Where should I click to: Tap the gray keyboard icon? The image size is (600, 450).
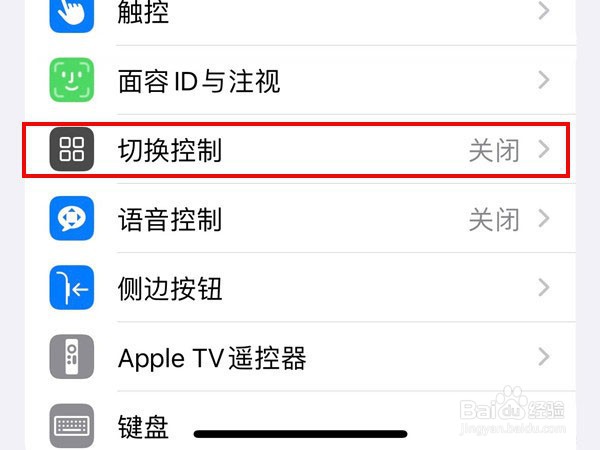point(72,426)
